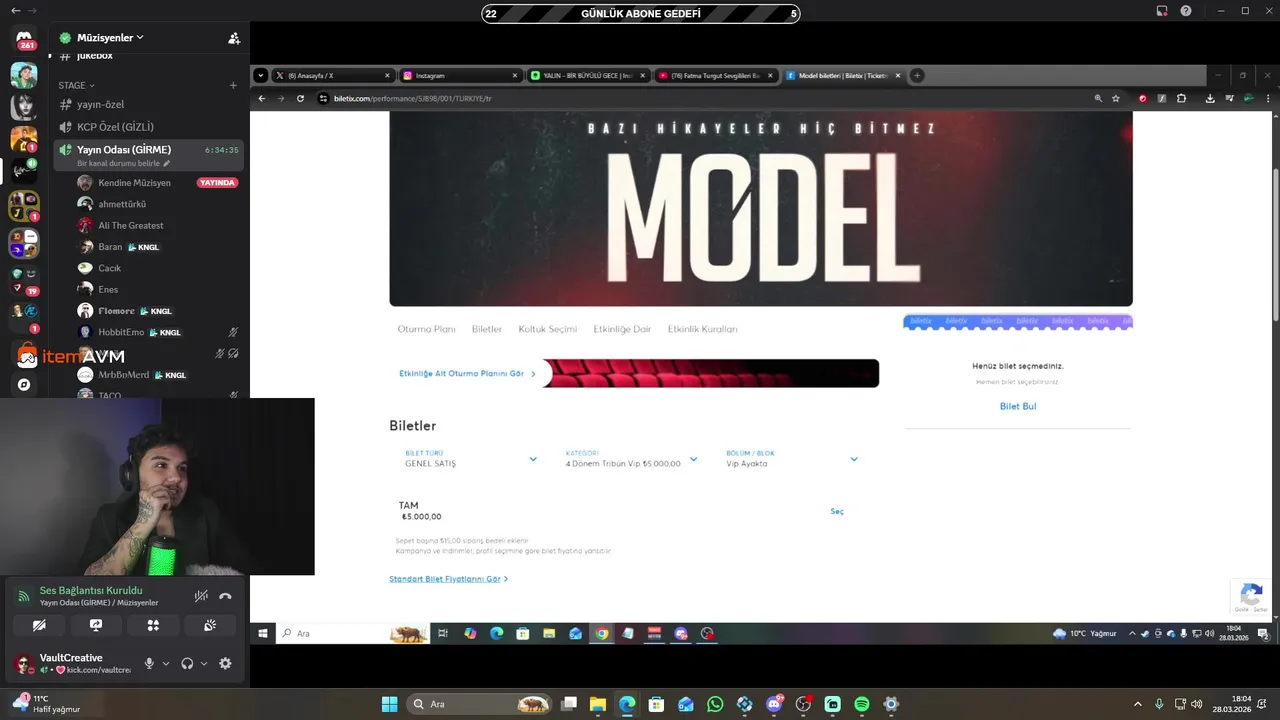Open the Etkinliğe Dair section tab
Image resolution: width=1280 pixels, height=720 pixels.
[622, 329]
